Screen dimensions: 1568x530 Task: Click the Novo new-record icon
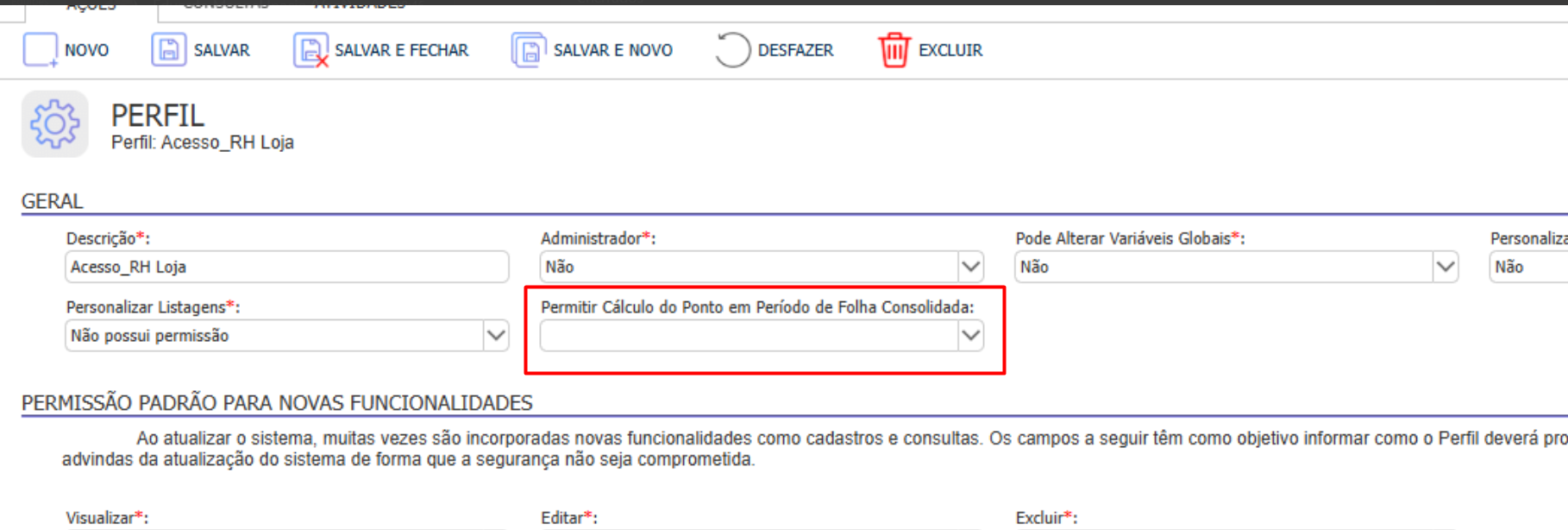40,50
